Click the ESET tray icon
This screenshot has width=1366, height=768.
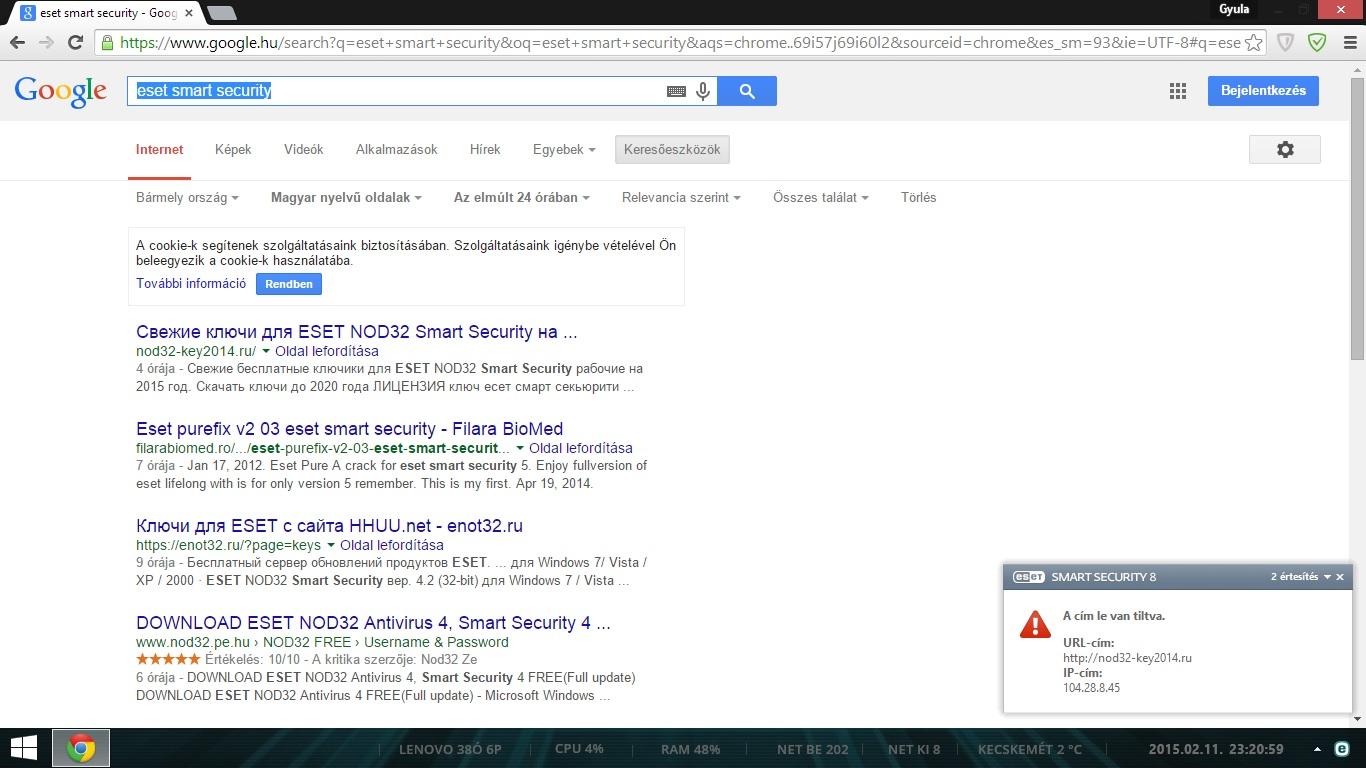tap(1342, 749)
